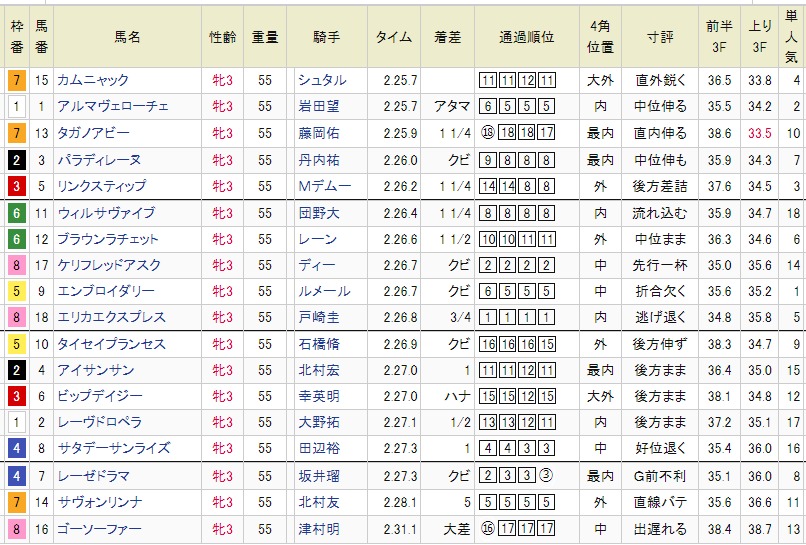The height and width of the screenshot is (545, 806).
Task: Open jockey 戸崎圭 profile
Action: [319, 317]
